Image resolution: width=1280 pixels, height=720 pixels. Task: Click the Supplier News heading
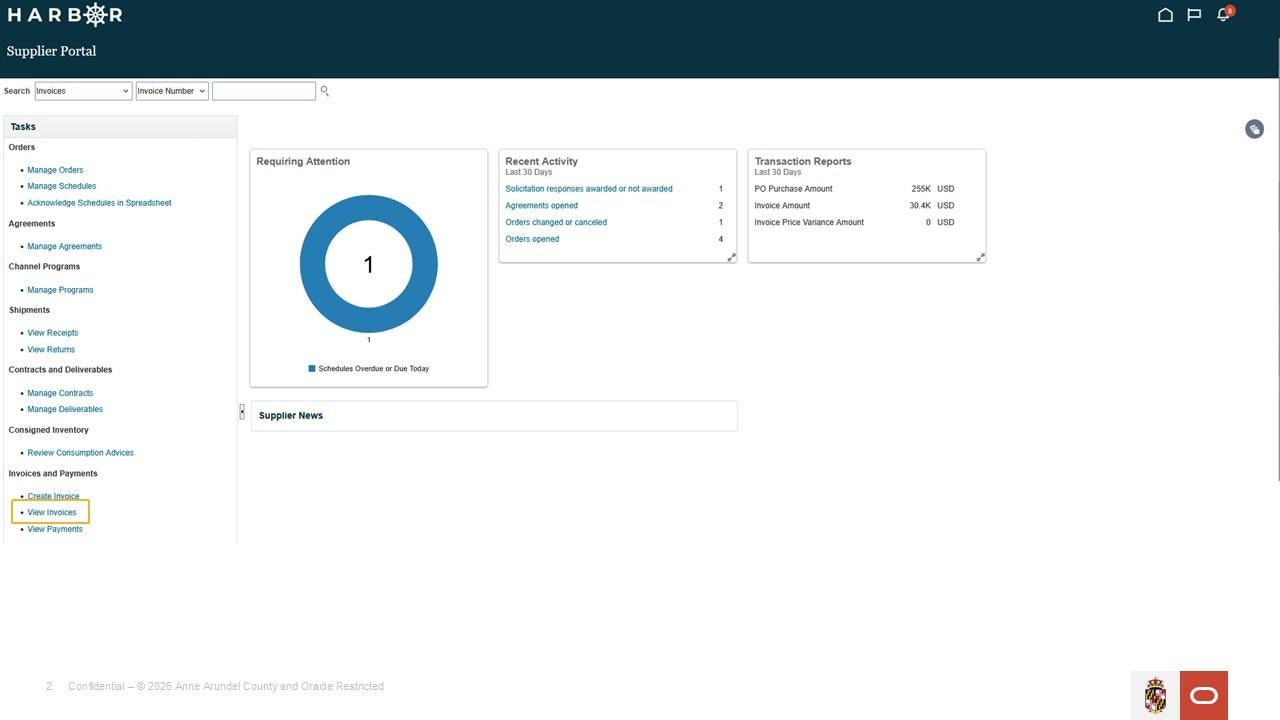click(291, 416)
